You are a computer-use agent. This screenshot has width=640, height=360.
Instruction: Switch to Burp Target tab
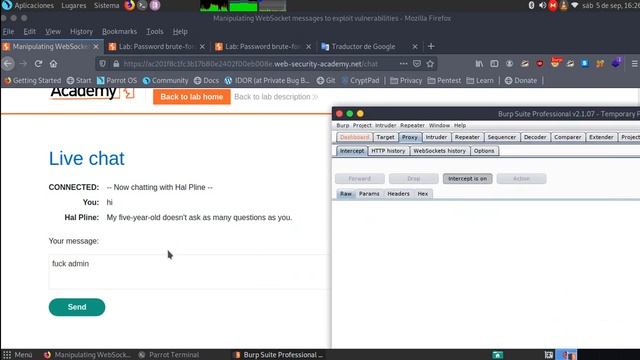(385, 137)
